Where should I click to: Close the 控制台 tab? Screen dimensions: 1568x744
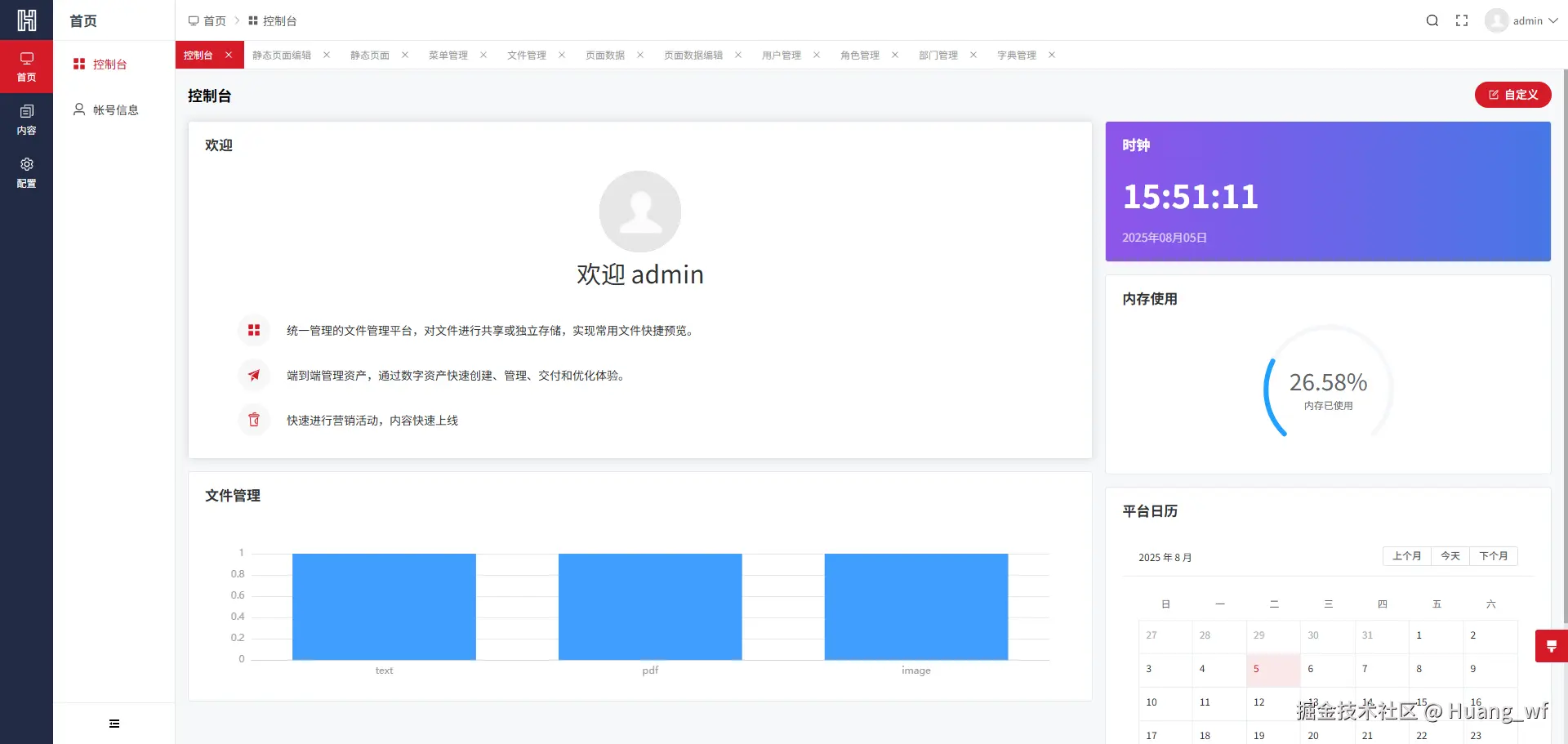coord(229,55)
